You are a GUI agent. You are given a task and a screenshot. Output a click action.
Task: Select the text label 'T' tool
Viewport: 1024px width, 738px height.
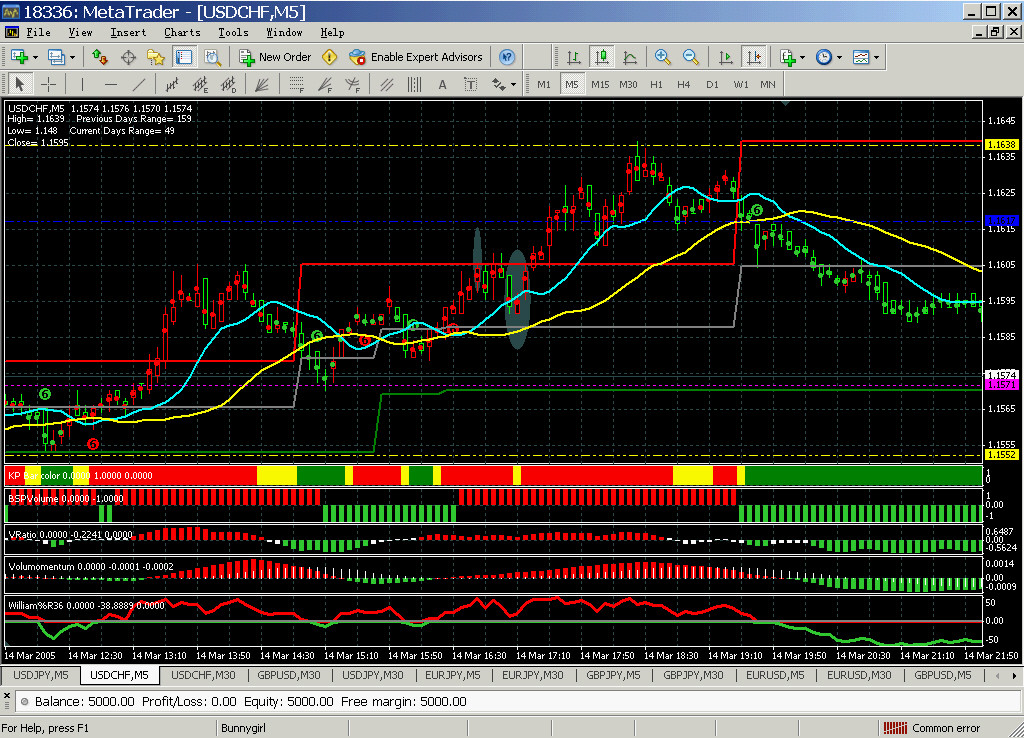[471, 84]
